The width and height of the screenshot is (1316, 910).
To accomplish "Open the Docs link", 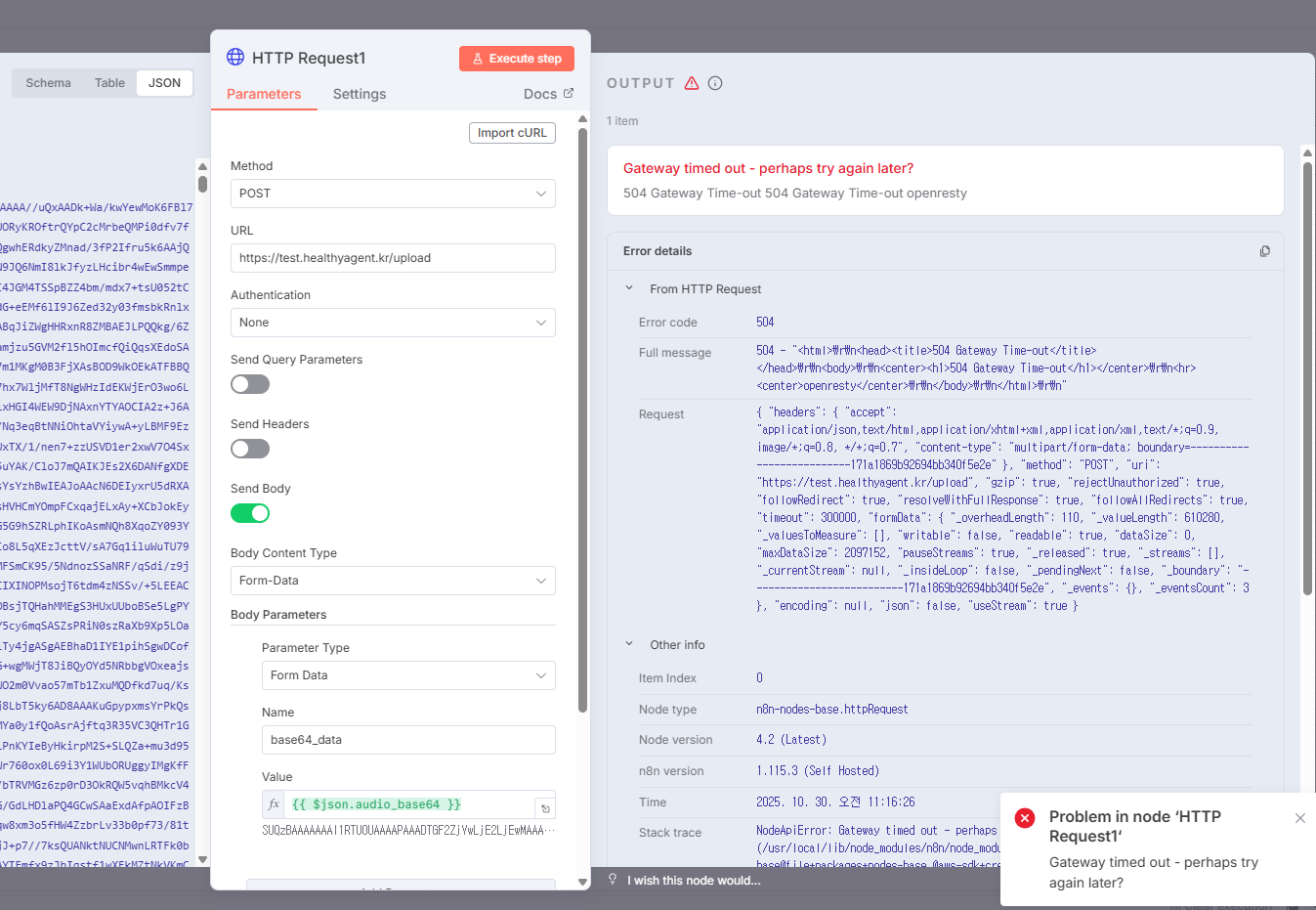I will 548,94.
